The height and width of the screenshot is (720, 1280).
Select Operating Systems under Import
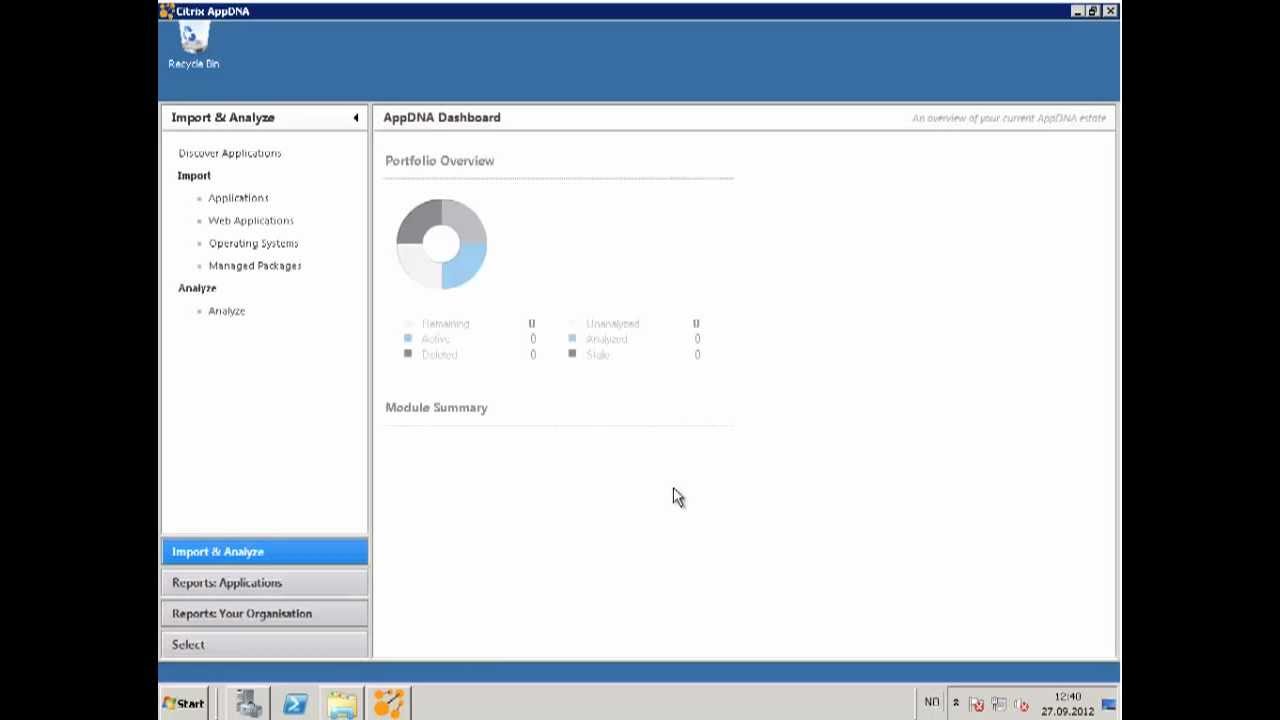coord(253,243)
